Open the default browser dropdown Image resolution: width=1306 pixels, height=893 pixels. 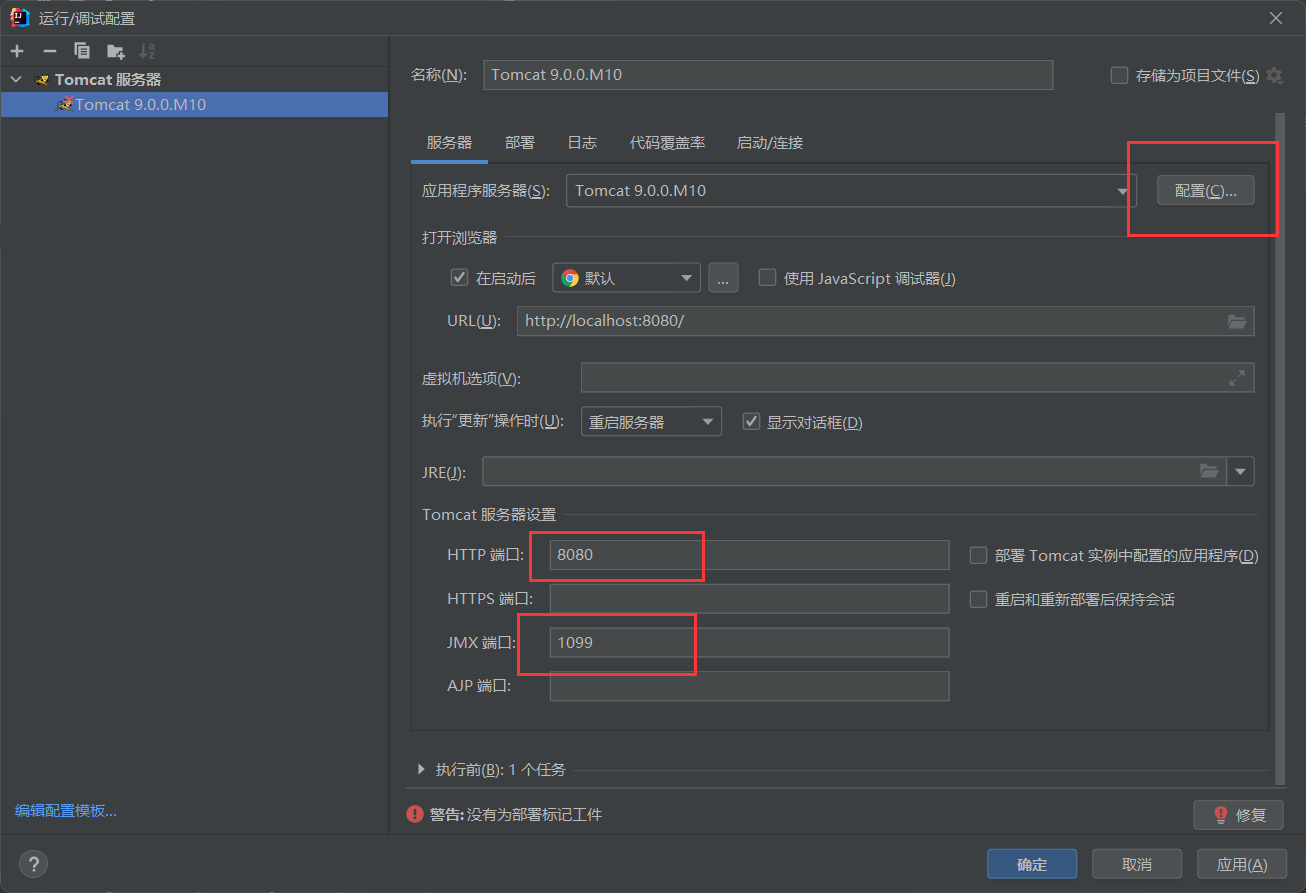pyautogui.click(x=626, y=278)
